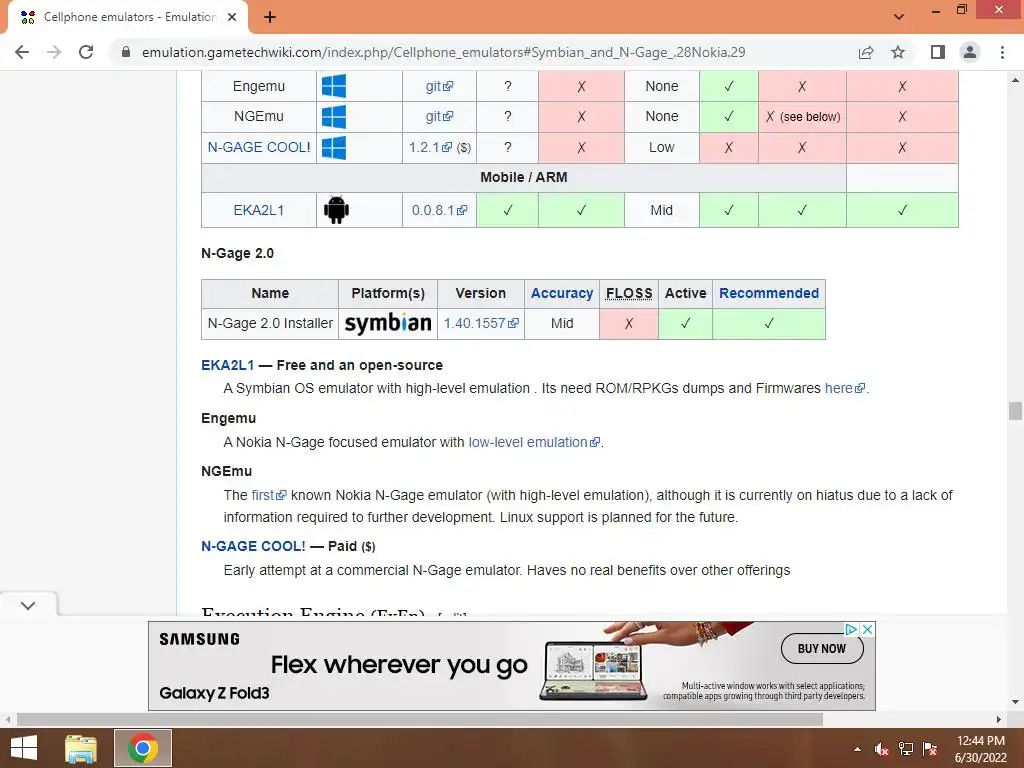Click the address bar URL

(x=443, y=52)
